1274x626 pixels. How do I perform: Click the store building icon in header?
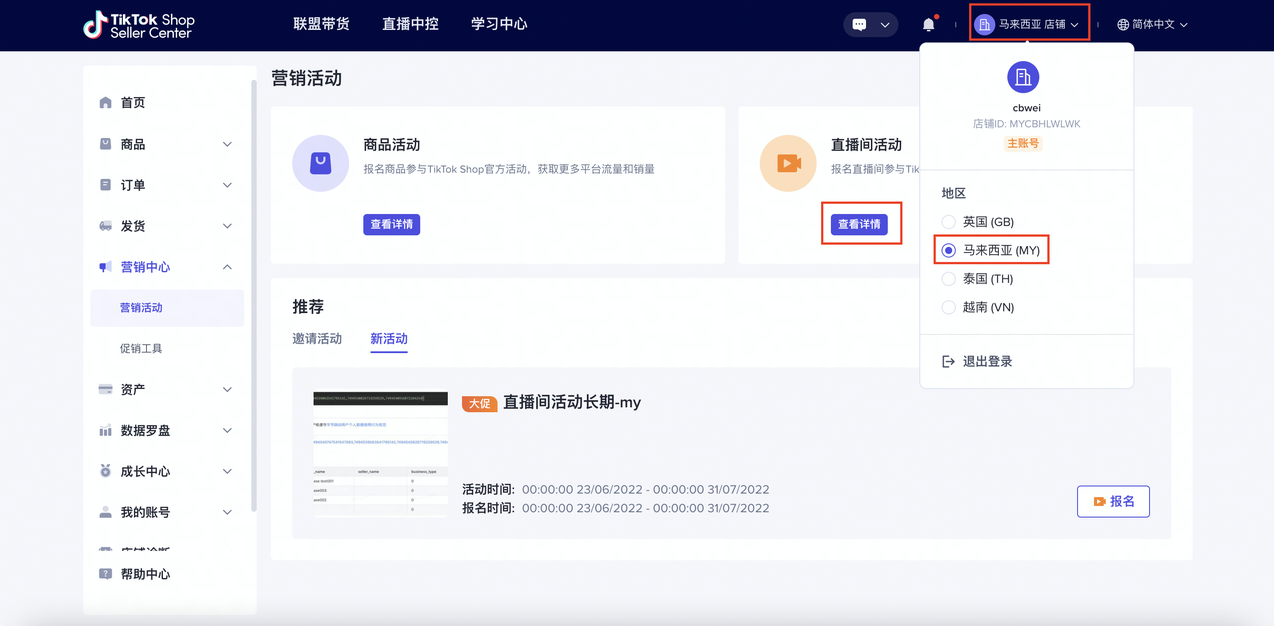(x=985, y=24)
